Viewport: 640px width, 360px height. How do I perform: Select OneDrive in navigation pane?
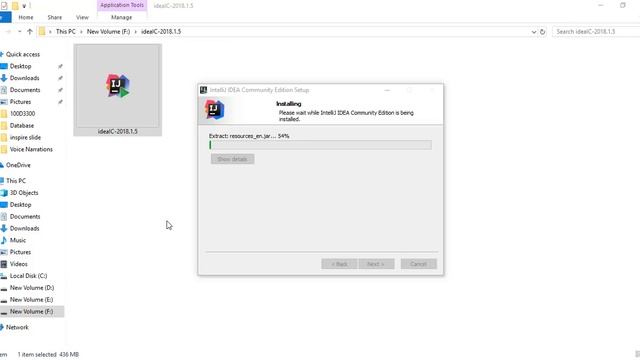[x=18, y=165]
